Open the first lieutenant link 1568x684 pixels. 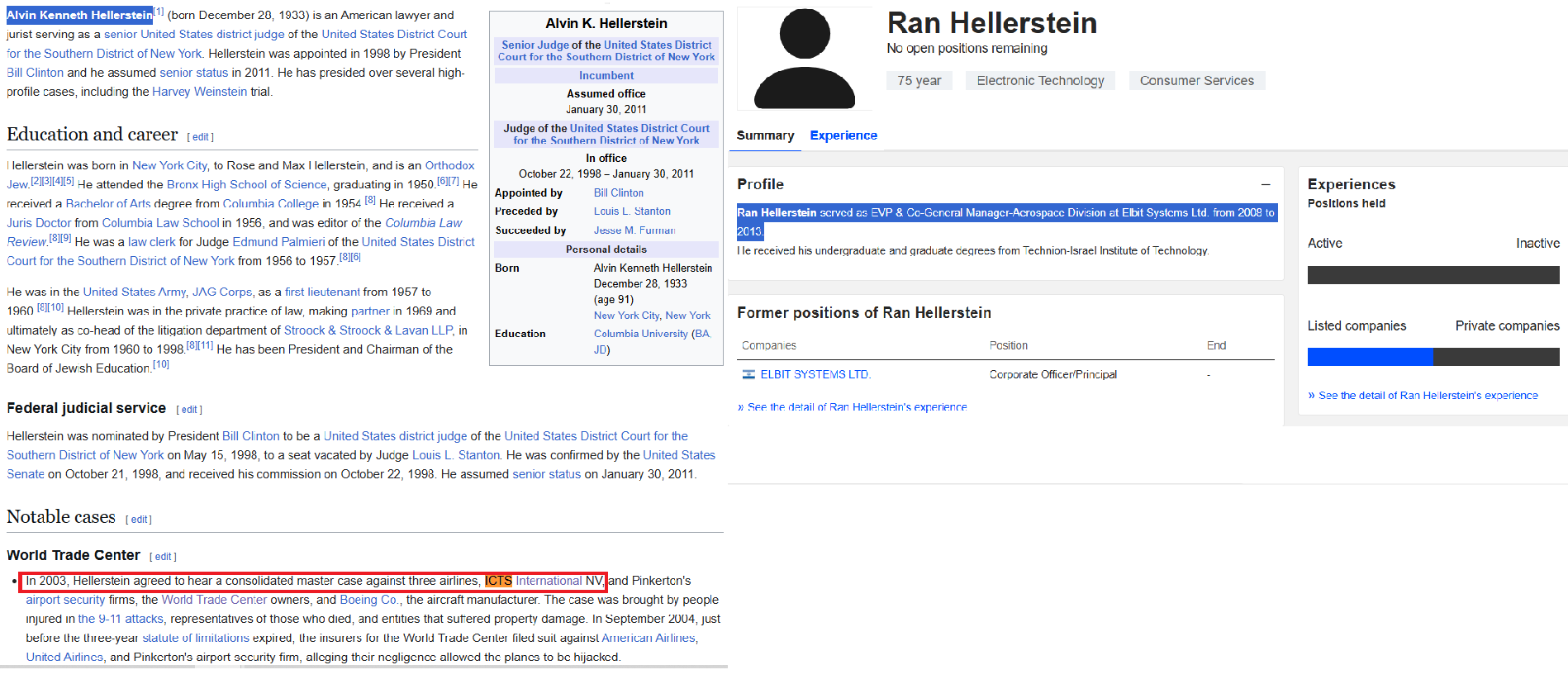click(322, 292)
